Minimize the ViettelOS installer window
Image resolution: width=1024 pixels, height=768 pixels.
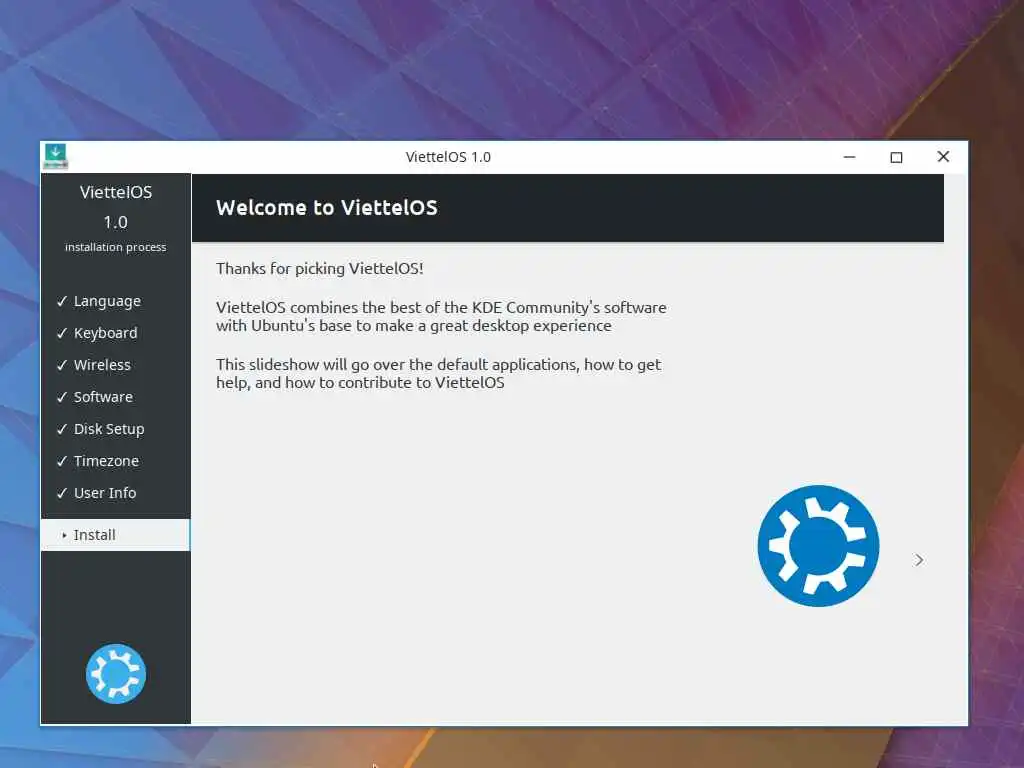point(849,157)
